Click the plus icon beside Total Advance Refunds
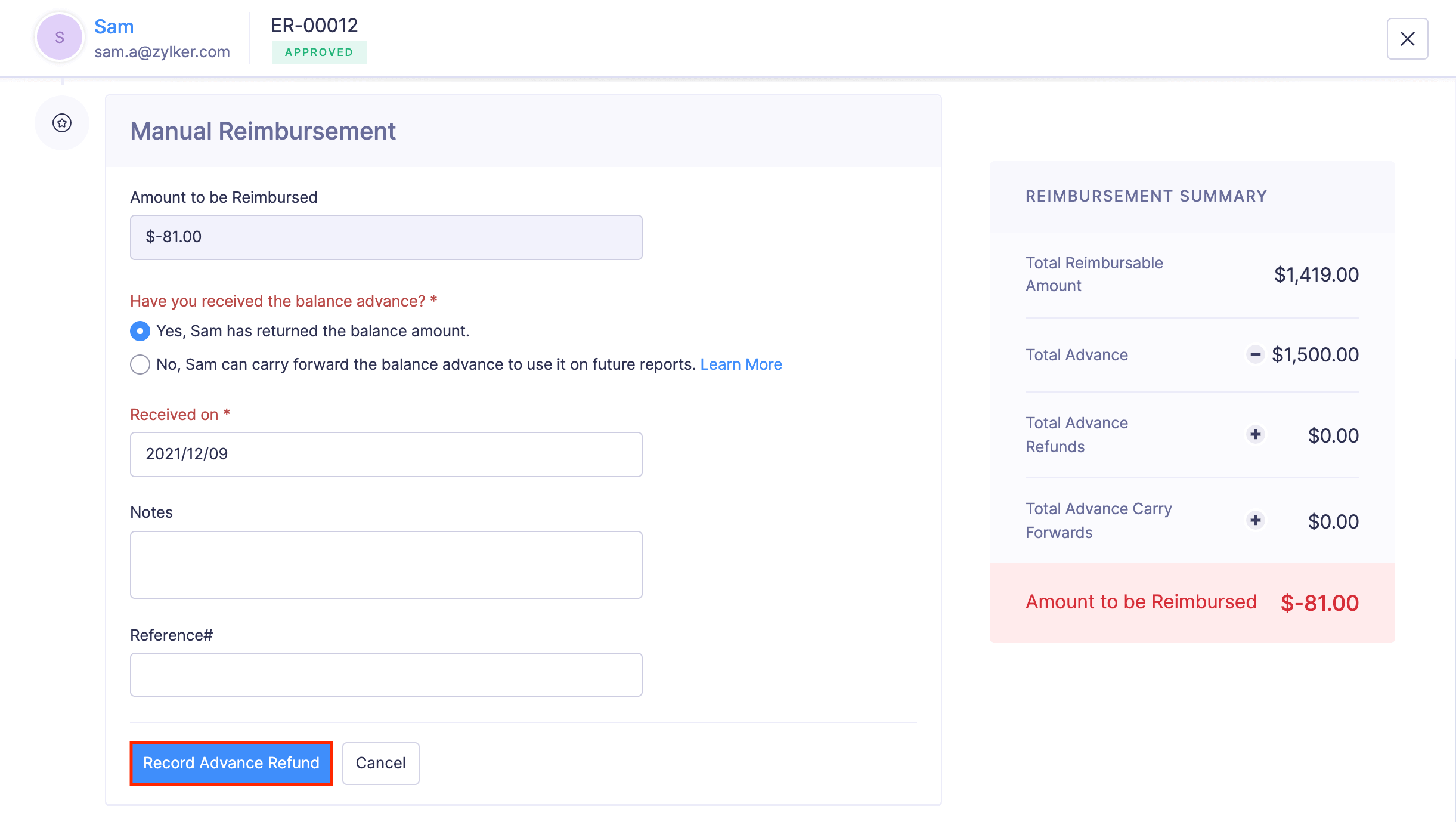The image size is (1456, 822). pos(1256,435)
